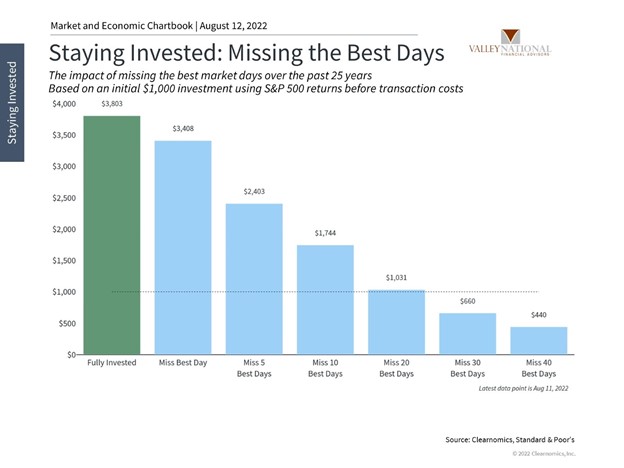624x468 pixels.
Task: Select the $440 data label
Action: pyautogui.click(x=538, y=315)
